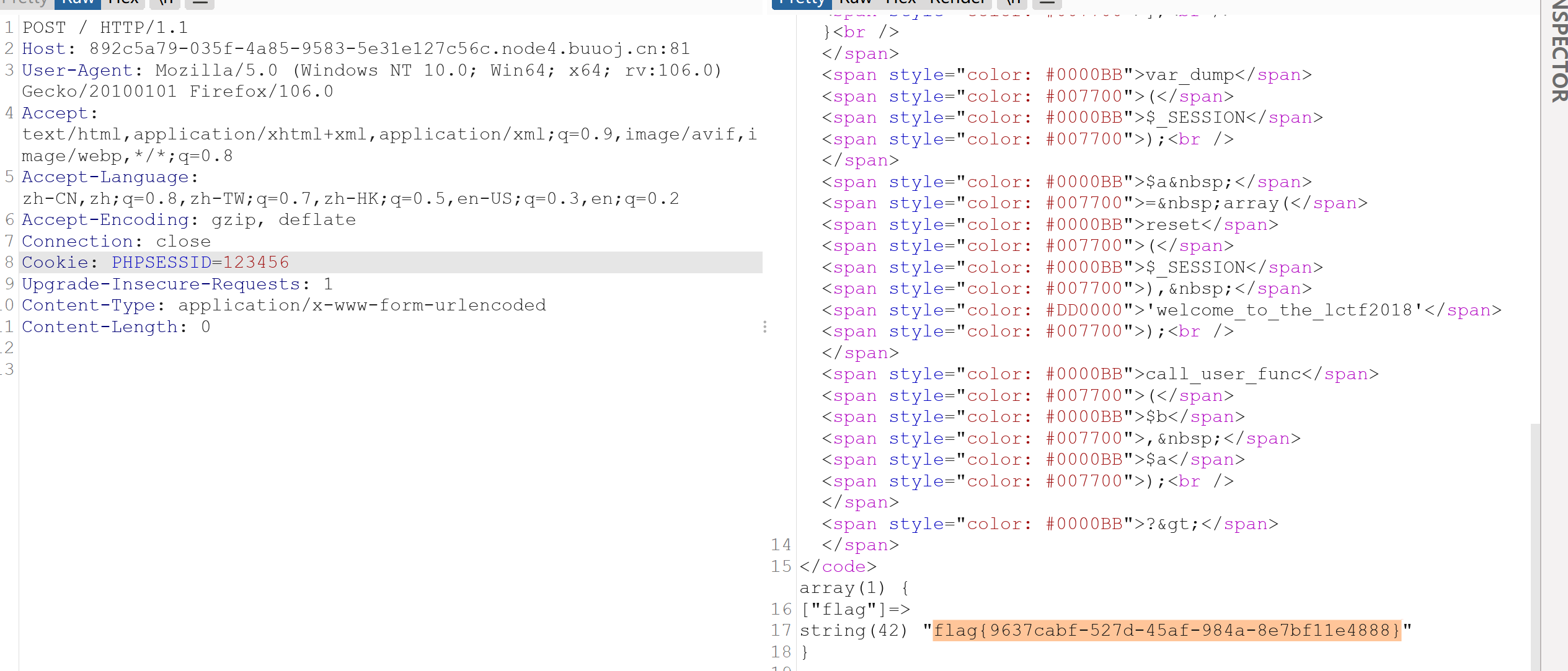This screenshot has width=1568, height=671.
Task: Click the ["flag"]=> array key line
Action: (855, 610)
